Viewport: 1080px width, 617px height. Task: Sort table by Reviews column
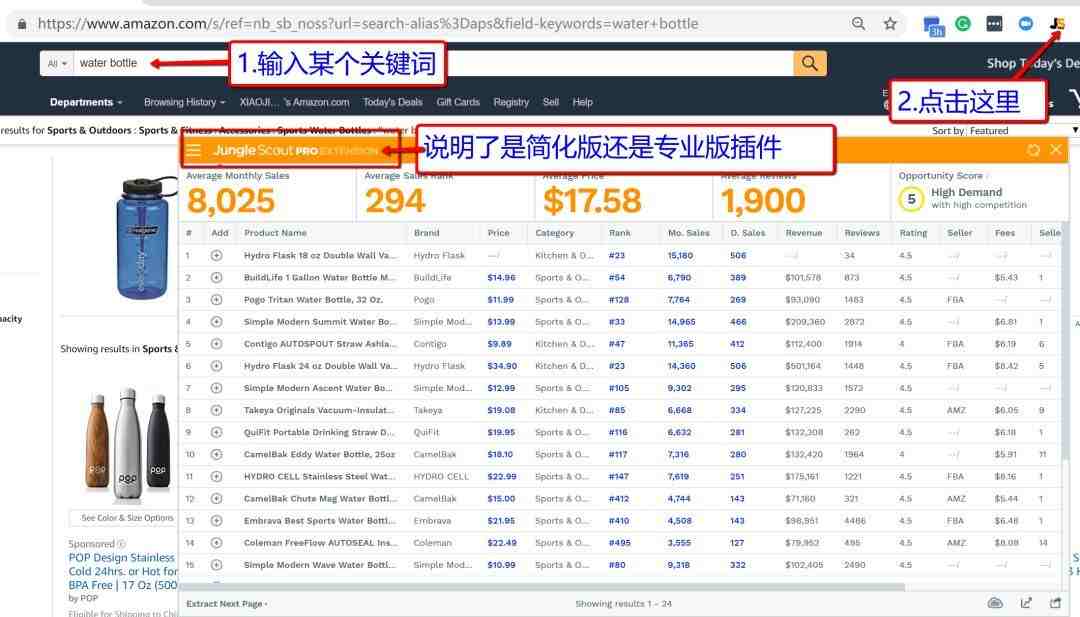tap(862, 233)
